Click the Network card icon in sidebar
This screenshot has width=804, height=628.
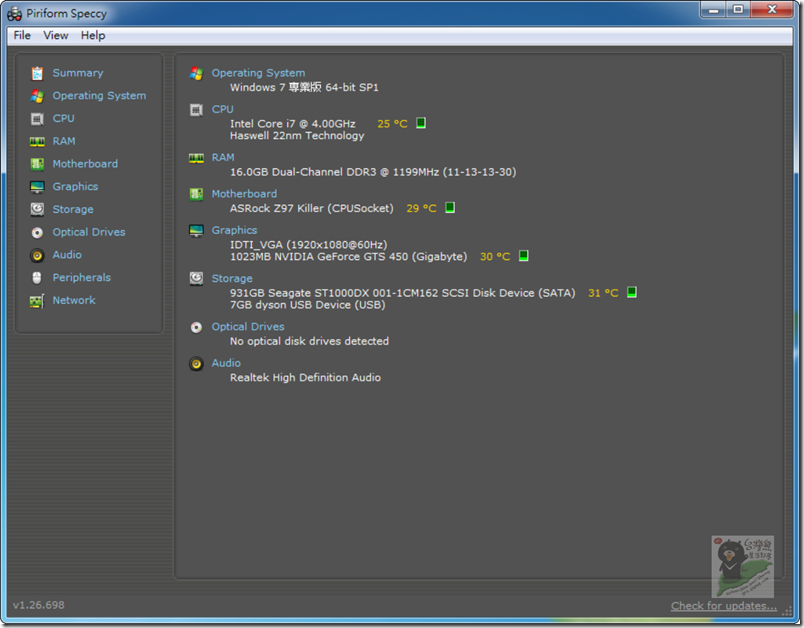click(37, 300)
